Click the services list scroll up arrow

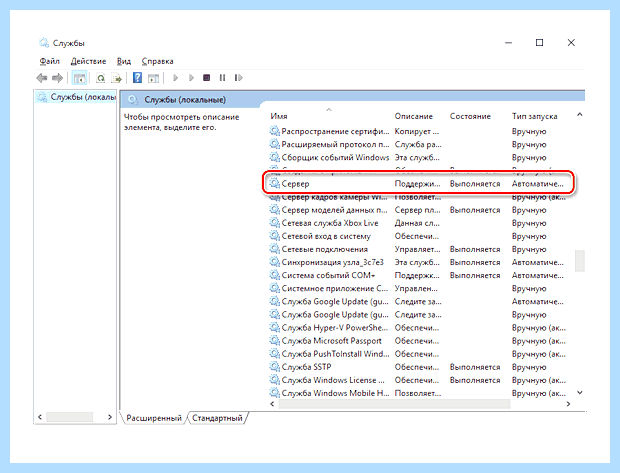pyautogui.click(x=580, y=115)
